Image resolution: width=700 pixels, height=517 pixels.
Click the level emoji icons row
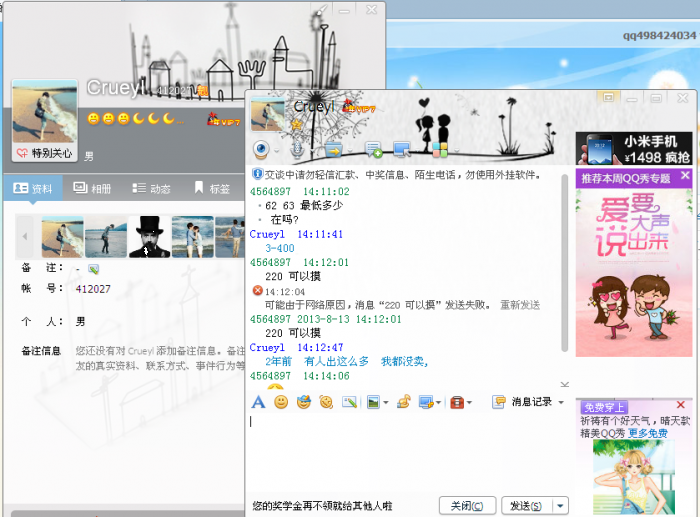(x=135, y=118)
